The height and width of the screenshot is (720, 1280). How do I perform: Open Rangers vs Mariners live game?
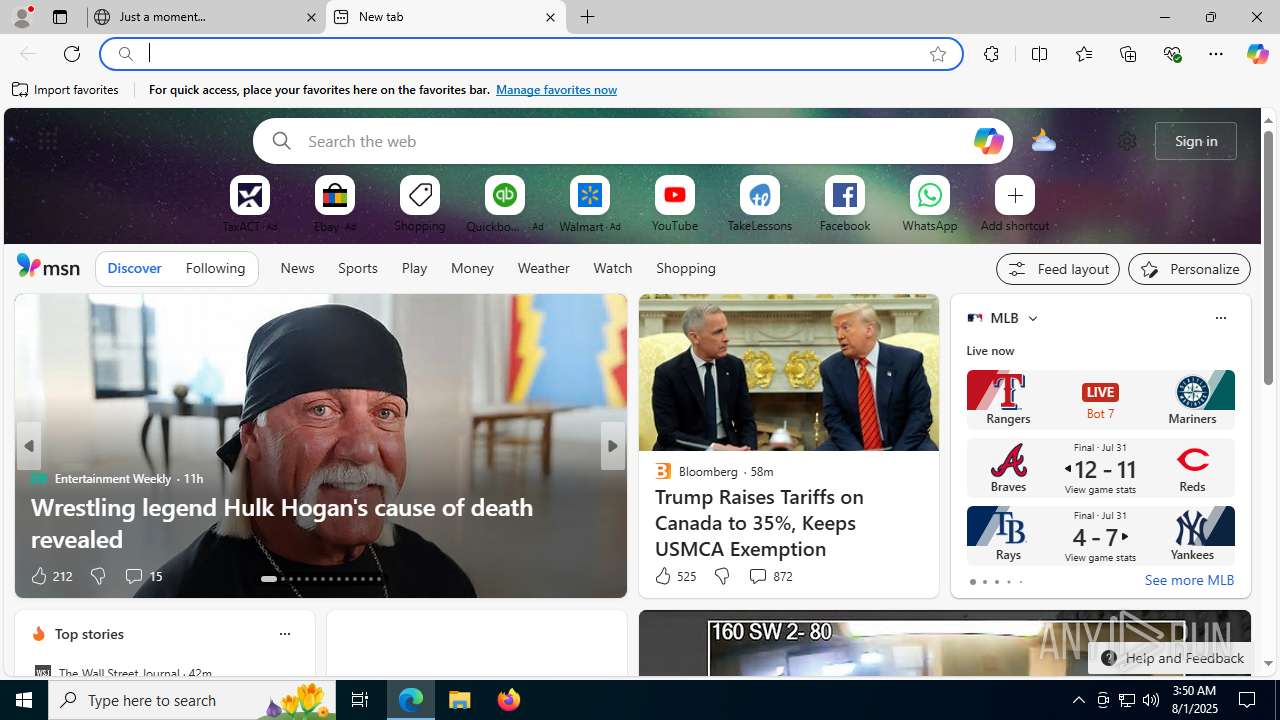pyautogui.click(x=1100, y=399)
